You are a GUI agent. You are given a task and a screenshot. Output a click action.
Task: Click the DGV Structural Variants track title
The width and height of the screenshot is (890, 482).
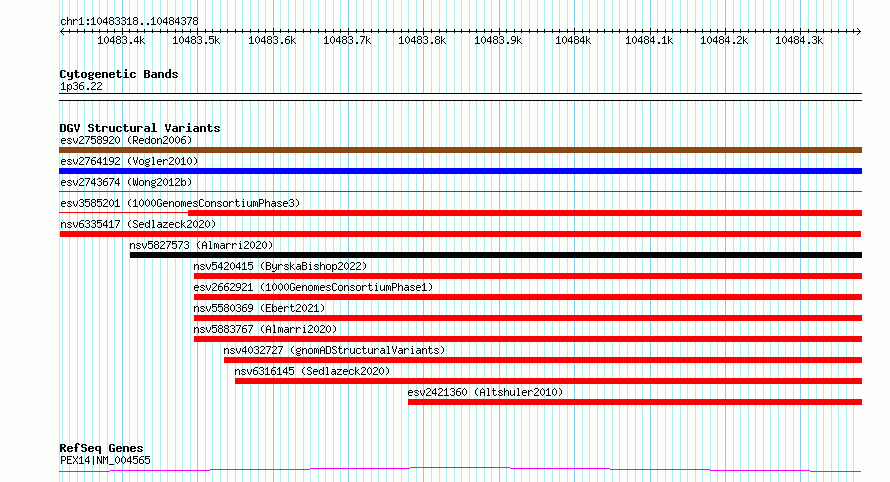point(140,128)
